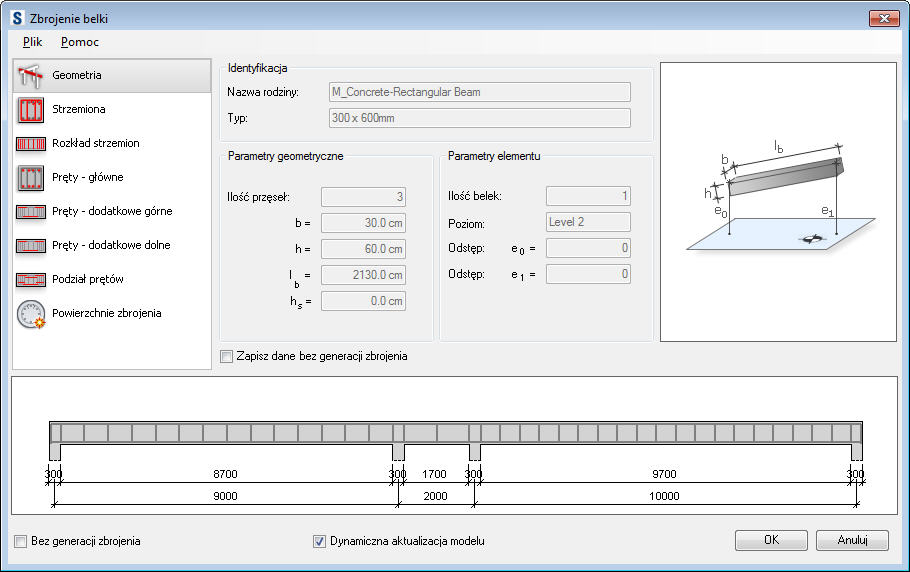Click the Typ field 300 x 600mm
Screen dimensions: 910x572
pyautogui.click(x=479, y=118)
